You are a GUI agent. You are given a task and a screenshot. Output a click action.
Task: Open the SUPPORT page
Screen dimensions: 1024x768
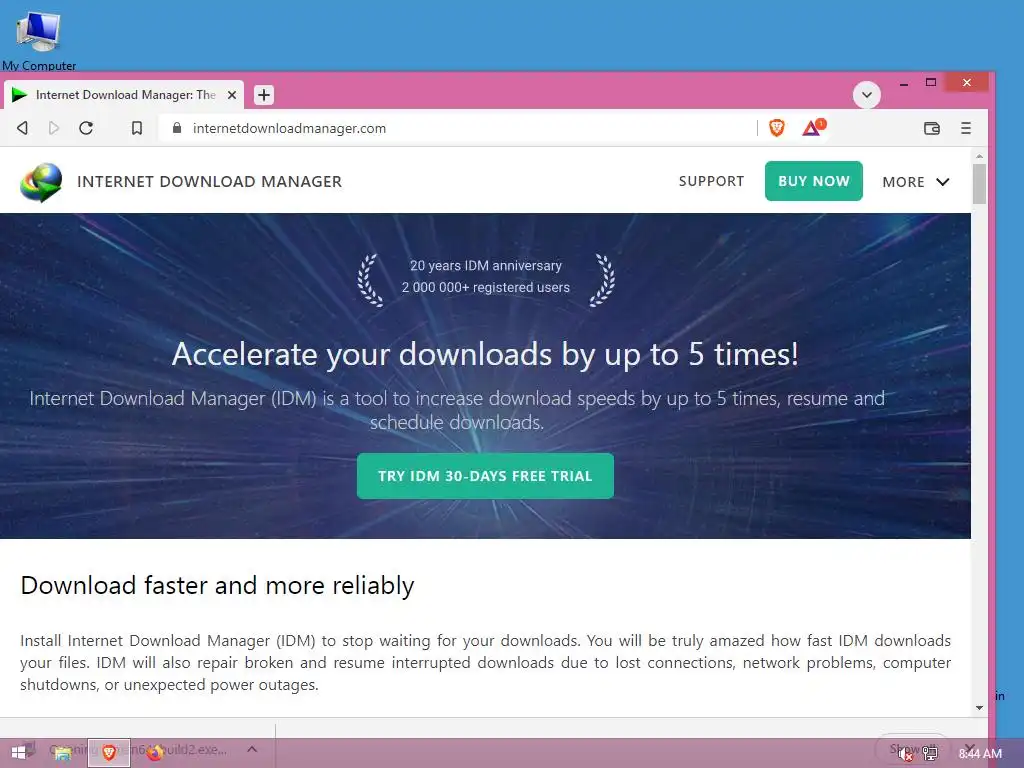click(711, 181)
